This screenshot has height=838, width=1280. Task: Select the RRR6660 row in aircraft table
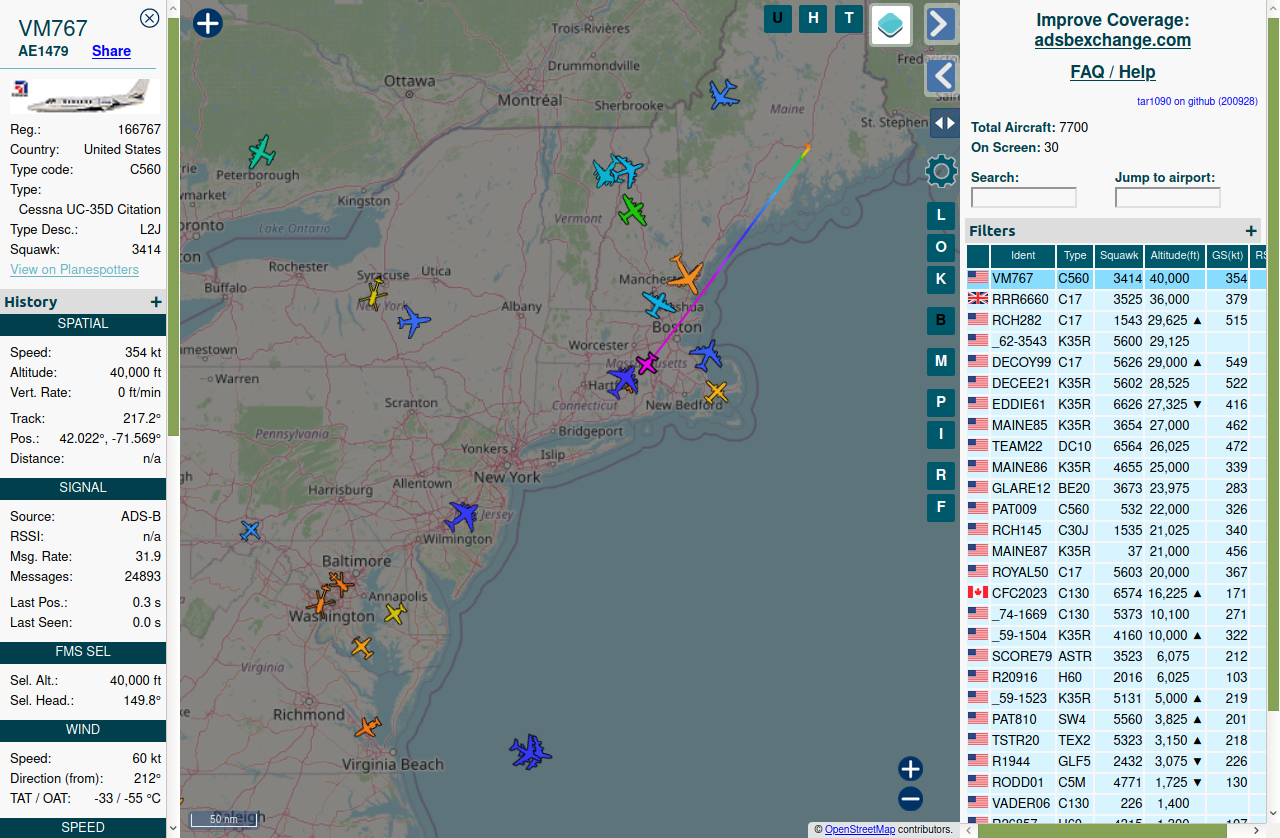point(1116,299)
